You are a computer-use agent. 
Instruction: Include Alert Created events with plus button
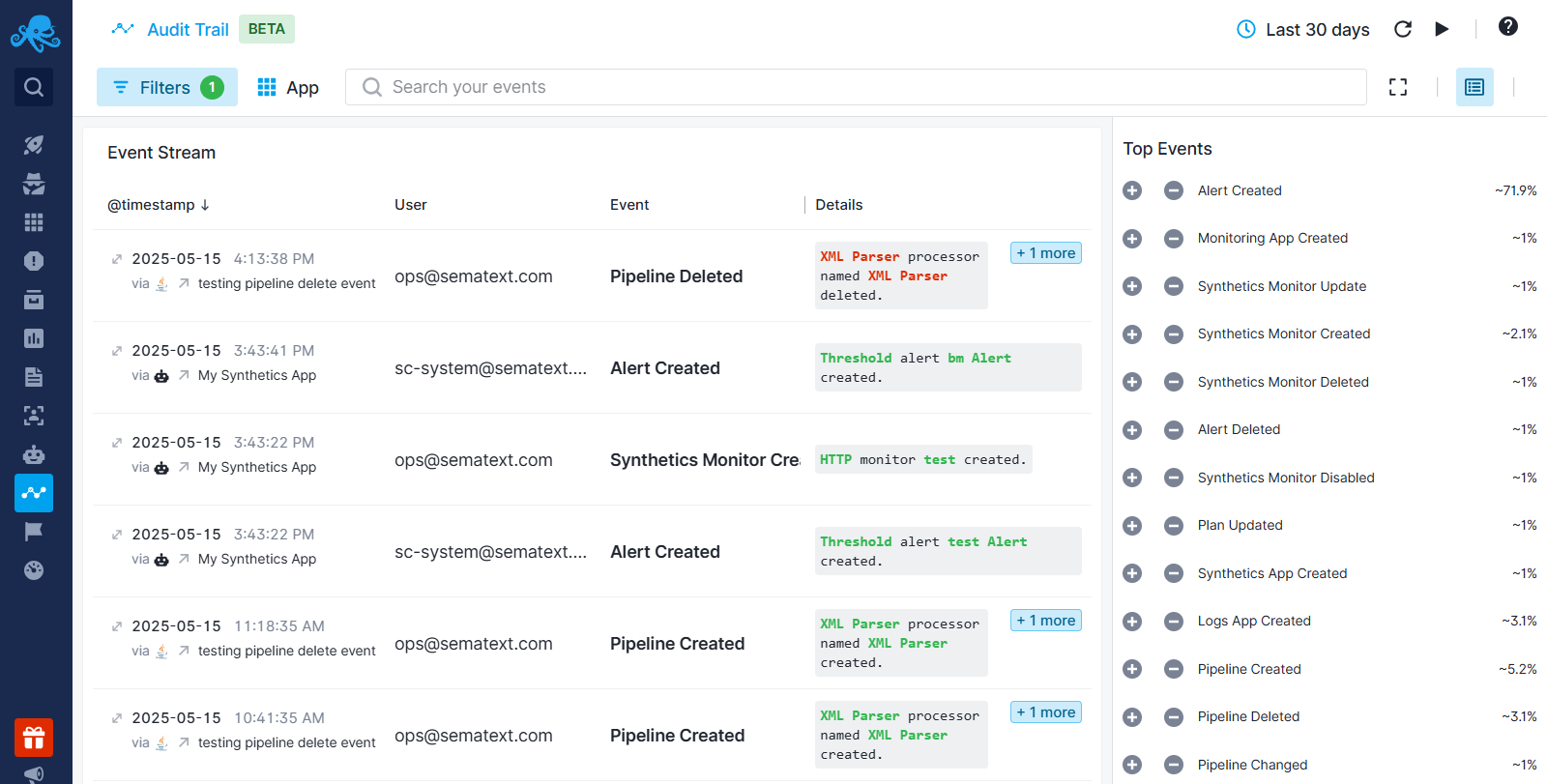[1132, 190]
